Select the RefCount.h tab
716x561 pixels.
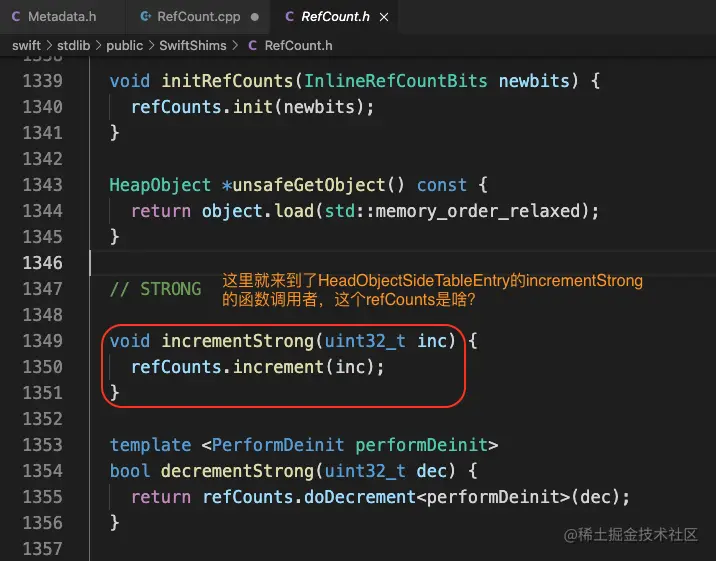[x=335, y=17]
